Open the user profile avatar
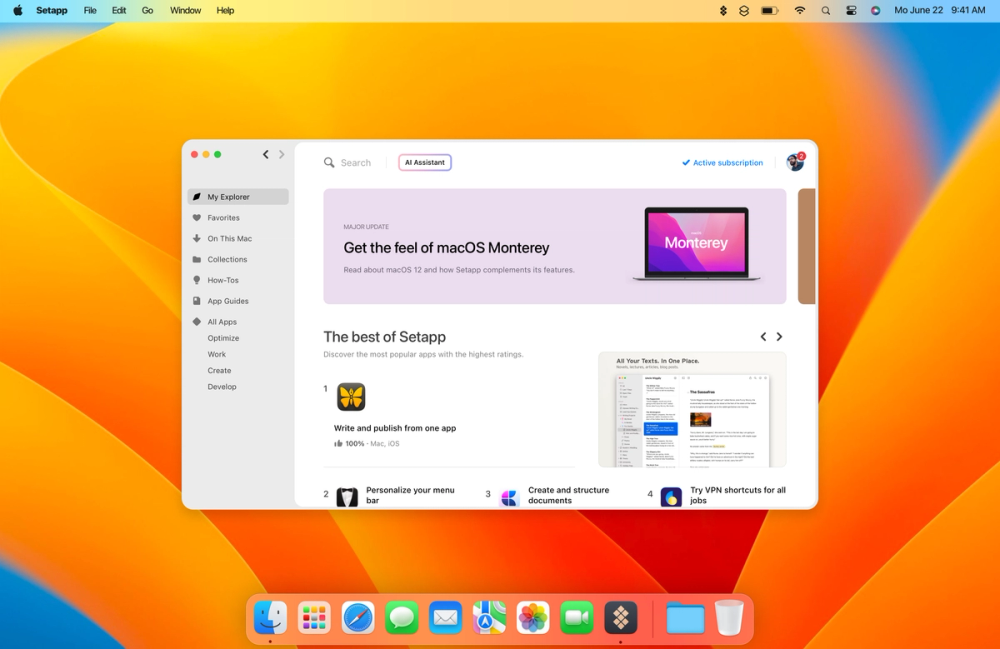 click(795, 162)
